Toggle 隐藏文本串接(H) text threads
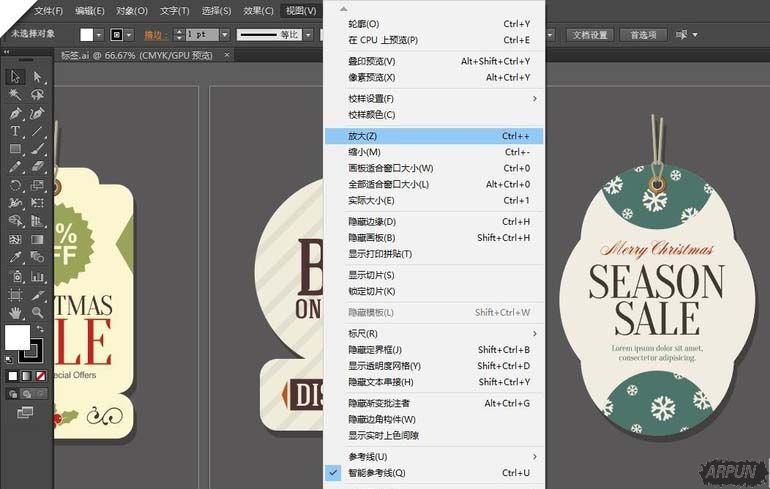Viewport: 770px width, 489px height. (x=434, y=382)
